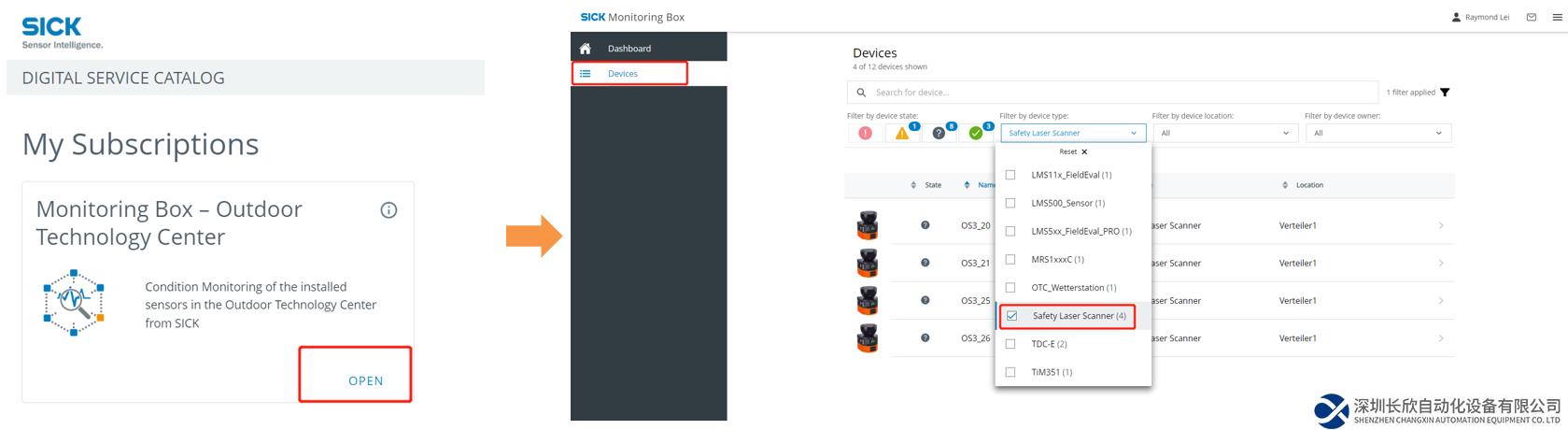The height and width of the screenshot is (430, 1568).
Task: Select Devices in the sidebar menu
Action: pyautogui.click(x=623, y=74)
